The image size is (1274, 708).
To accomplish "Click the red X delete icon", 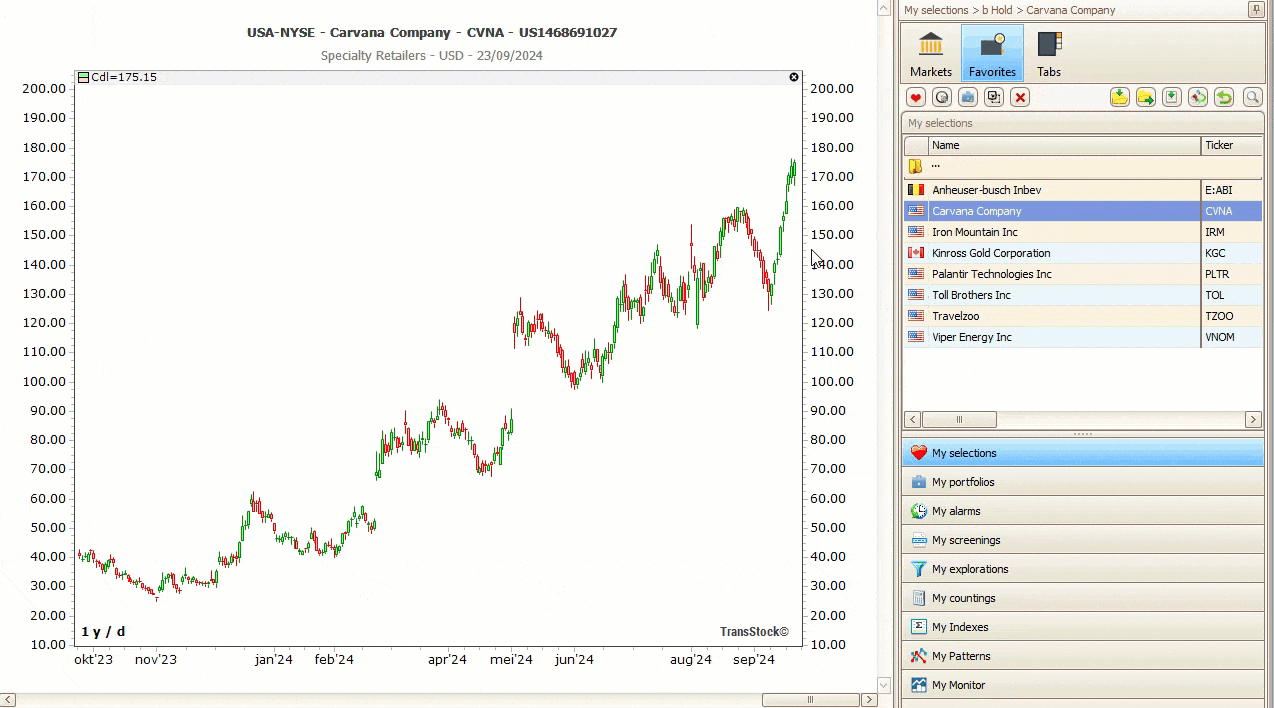I will point(1019,97).
